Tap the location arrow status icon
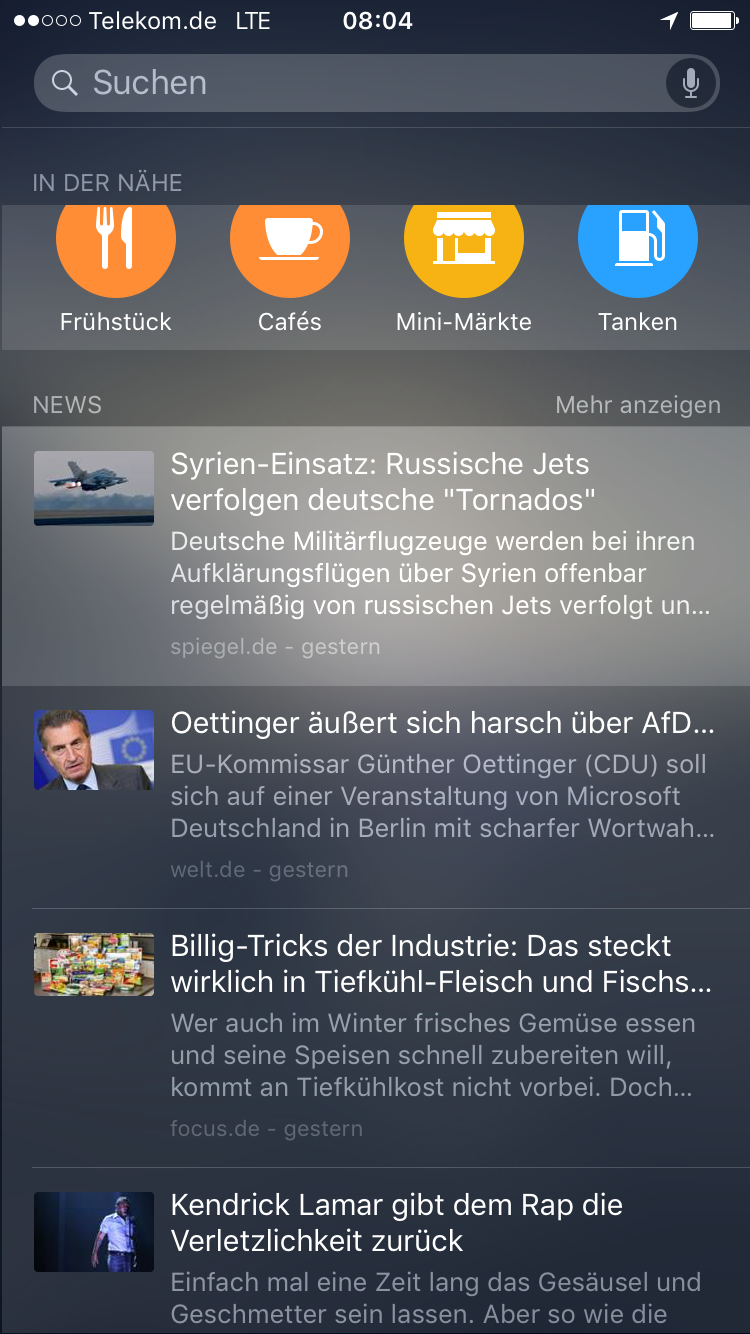This screenshot has width=750, height=1334. 669,21
